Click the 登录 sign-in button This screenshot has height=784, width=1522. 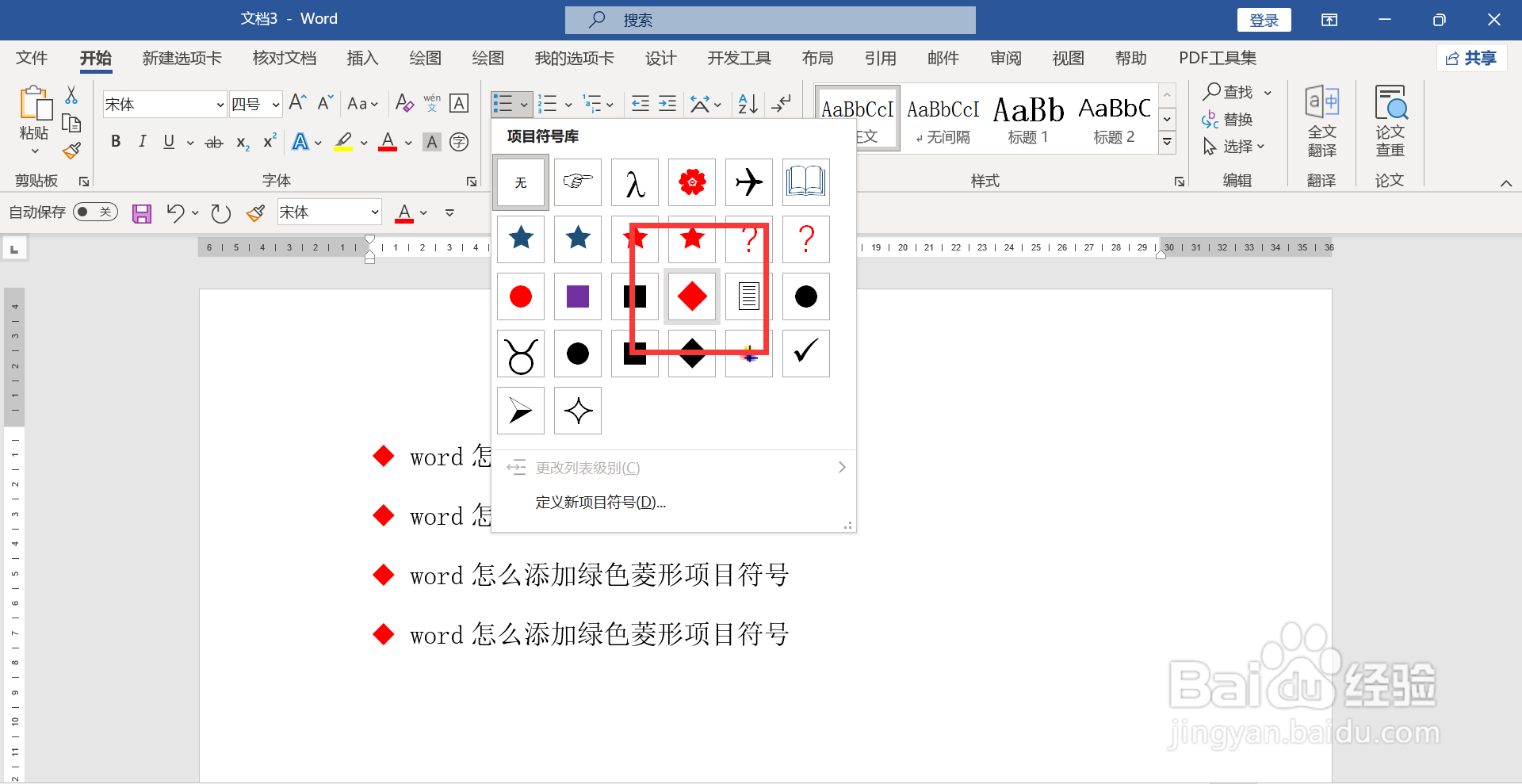pyautogui.click(x=1264, y=20)
